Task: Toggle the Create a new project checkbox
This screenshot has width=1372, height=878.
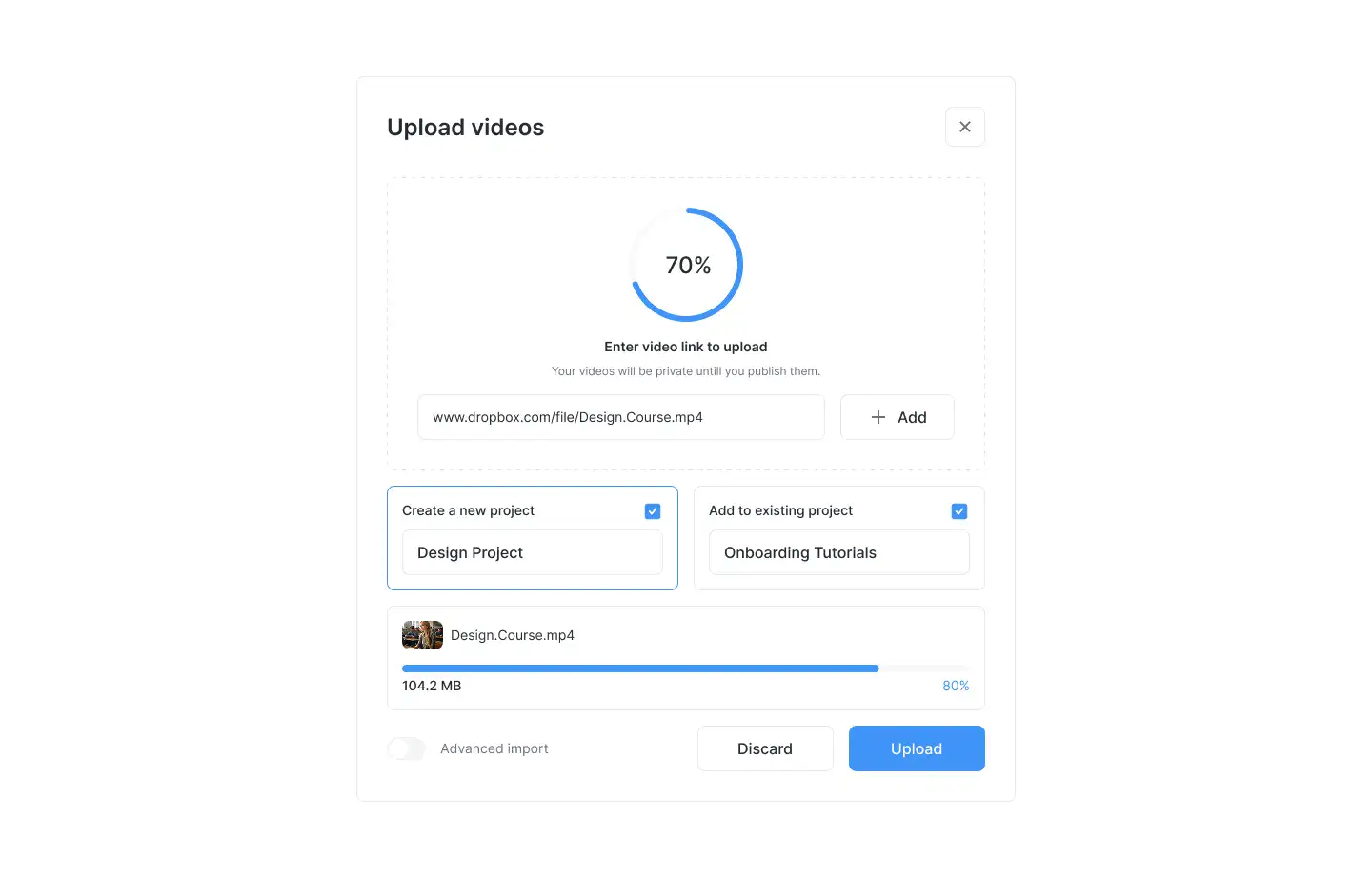Action: click(x=653, y=511)
